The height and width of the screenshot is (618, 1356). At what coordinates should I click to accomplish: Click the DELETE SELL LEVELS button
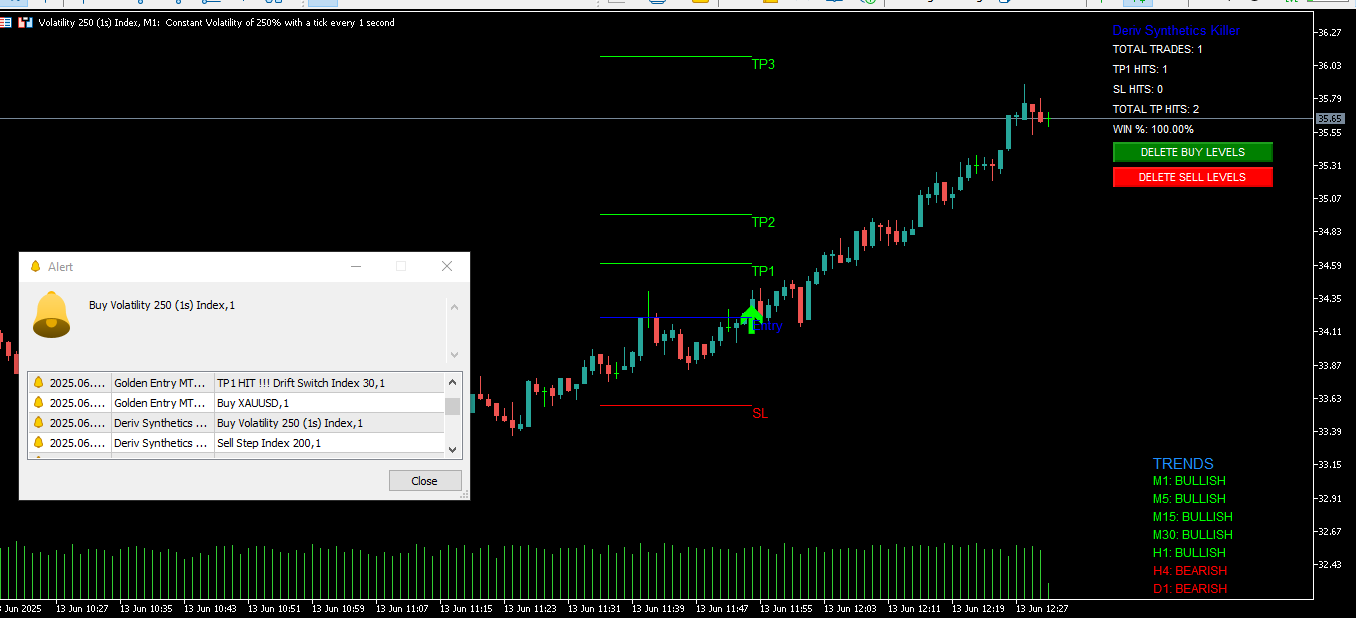[x=1193, y=177]
